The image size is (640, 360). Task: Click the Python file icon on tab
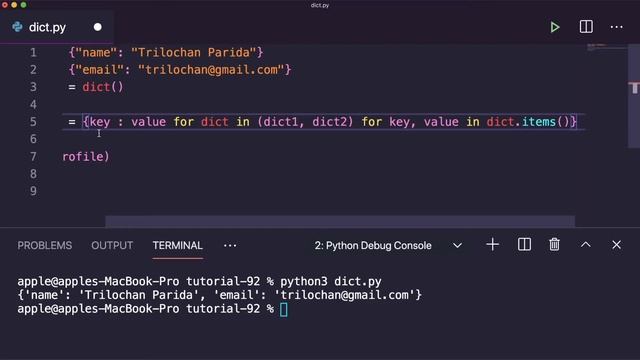coord(18,27)
